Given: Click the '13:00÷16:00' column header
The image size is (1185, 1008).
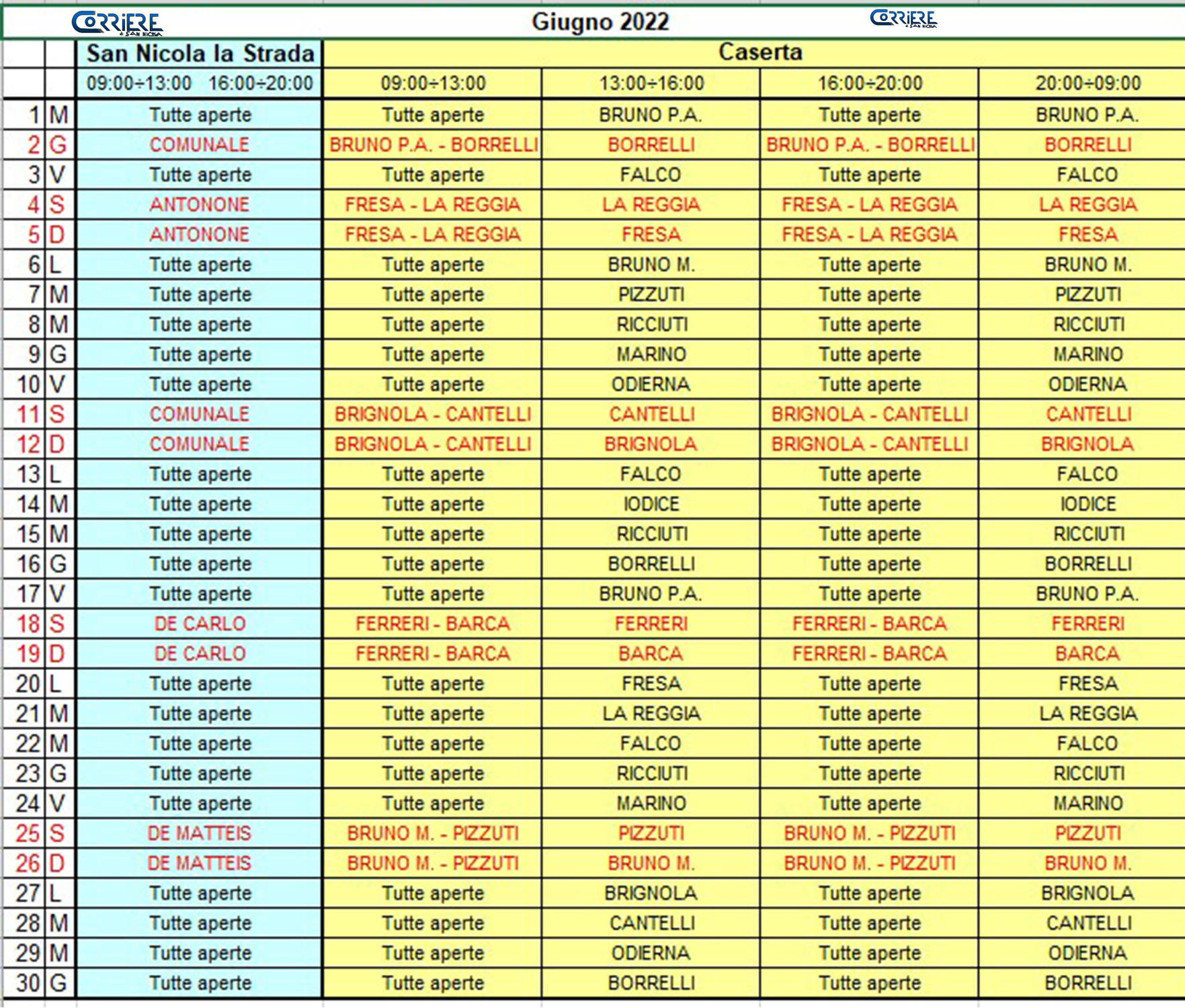Looking at the screenshot, I should click(651, 83).
